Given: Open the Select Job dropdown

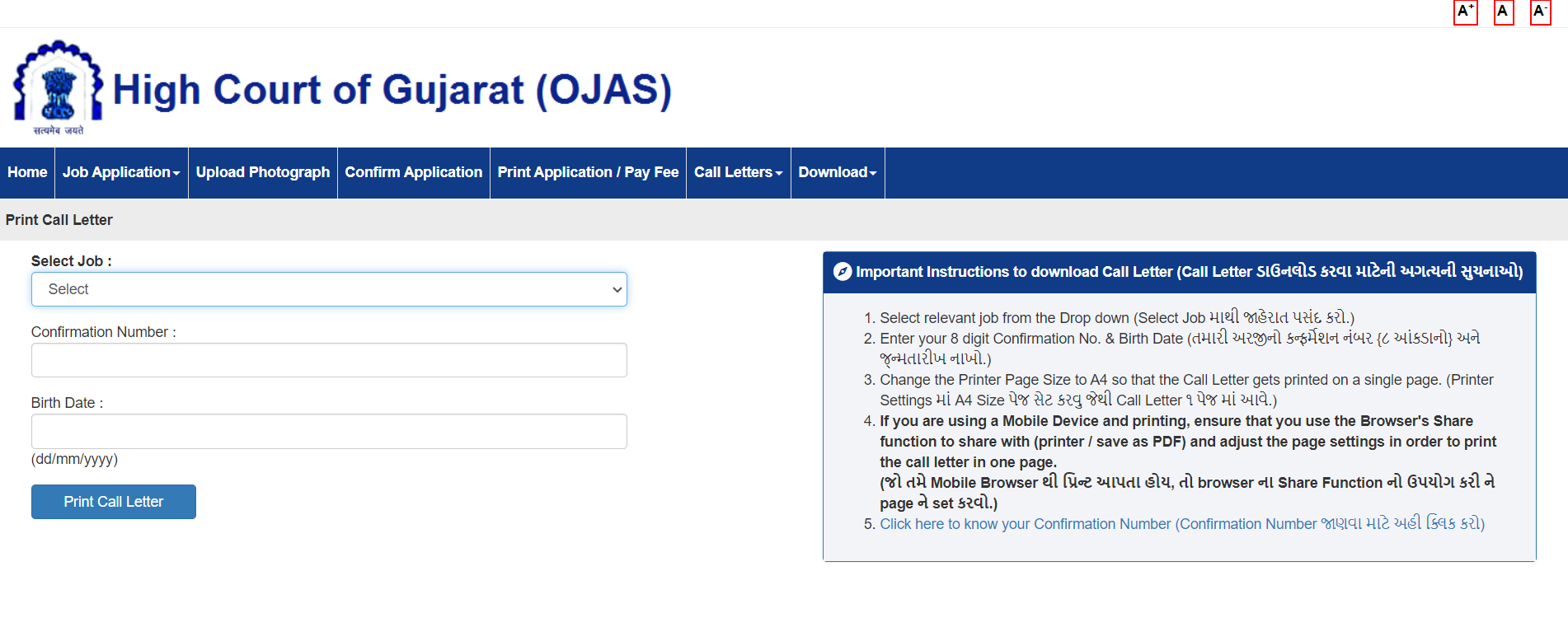Looking at the screenshot, I should [x=329, y=289].
